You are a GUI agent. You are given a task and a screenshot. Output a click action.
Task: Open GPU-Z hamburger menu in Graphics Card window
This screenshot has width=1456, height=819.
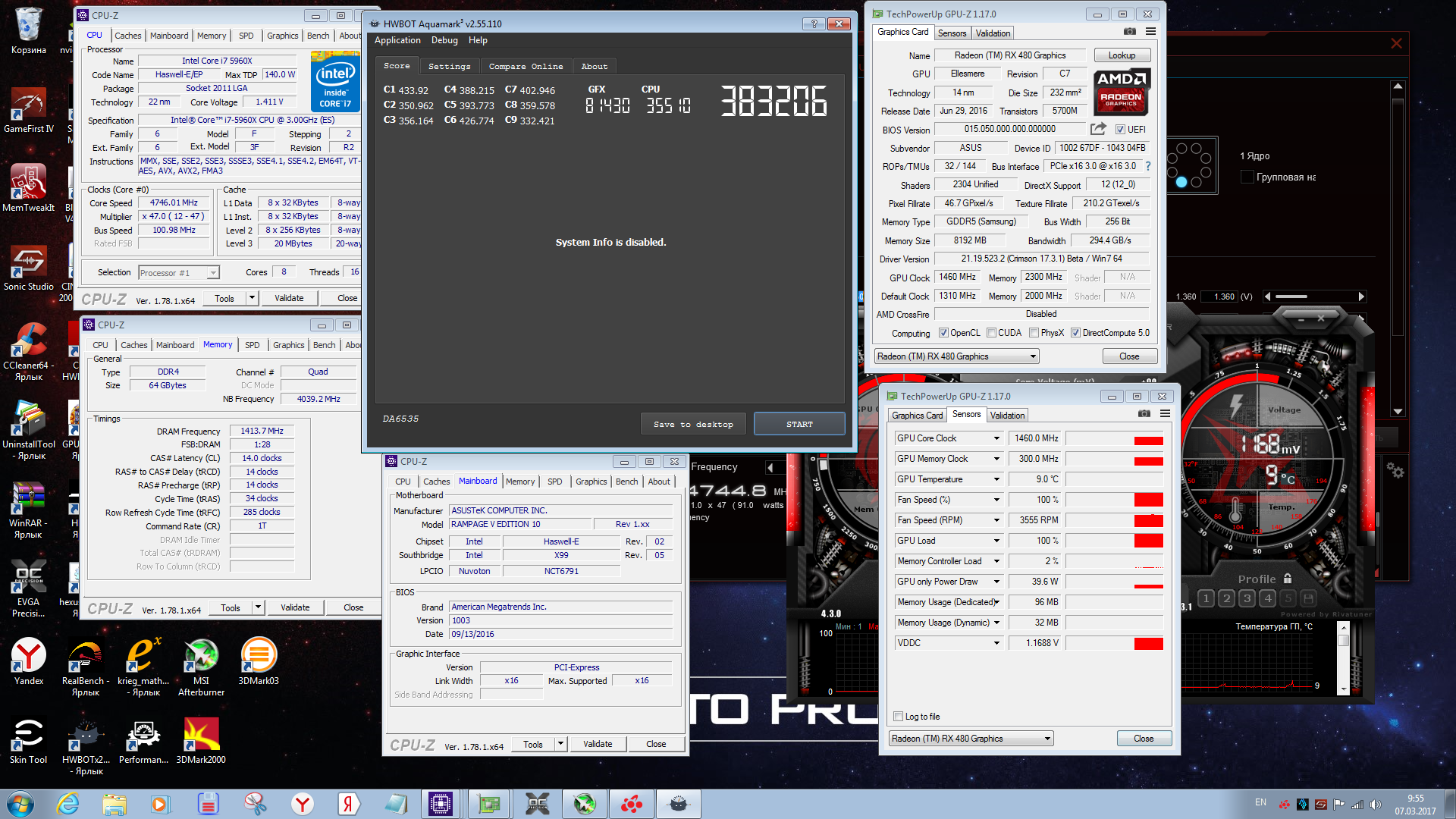click(x=1150, y=32)
